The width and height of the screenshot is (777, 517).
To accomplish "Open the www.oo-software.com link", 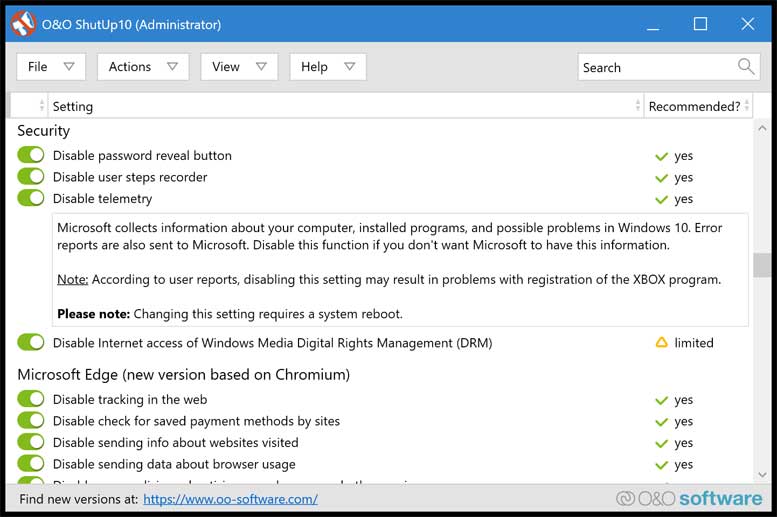I will pyautogui.click(x=230, y=499).
